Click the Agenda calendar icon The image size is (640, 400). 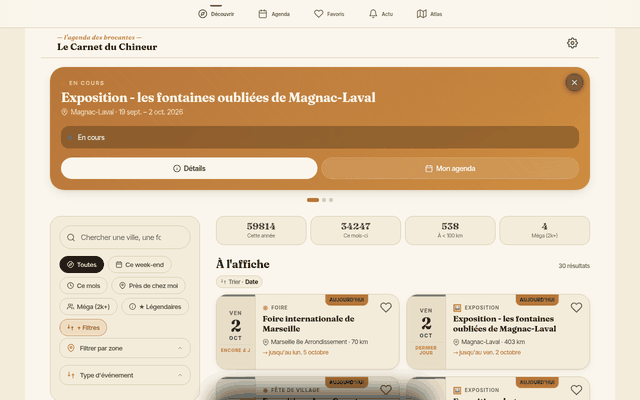262,14
